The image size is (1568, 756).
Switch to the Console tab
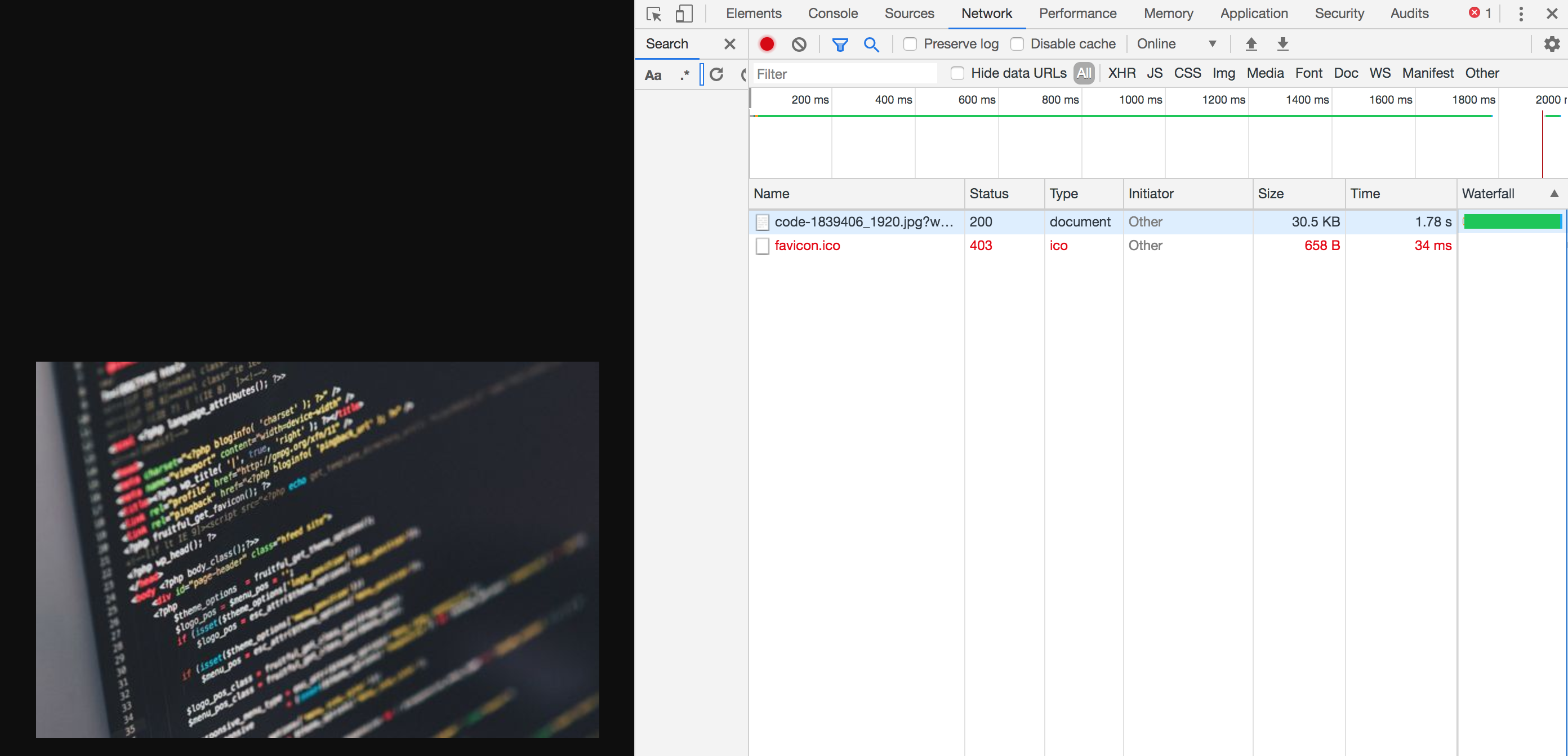click(832, 14)
